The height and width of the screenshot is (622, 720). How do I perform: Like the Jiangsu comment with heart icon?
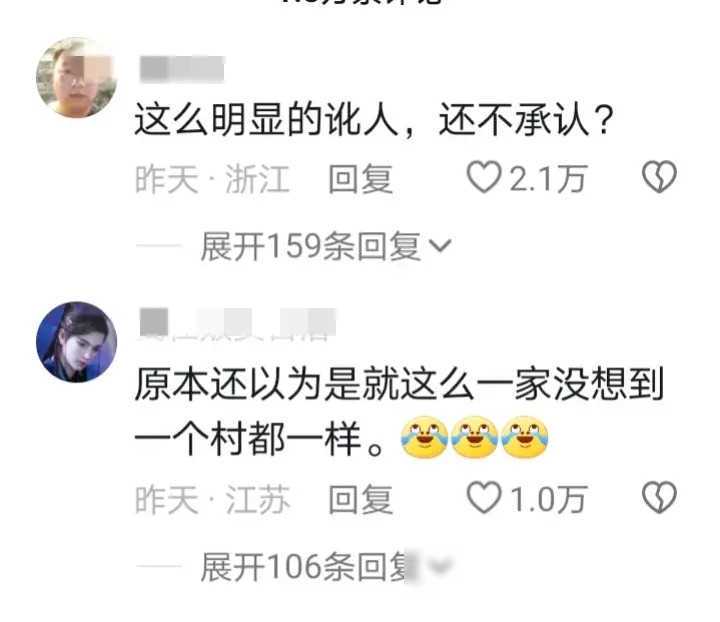(484, 498)
